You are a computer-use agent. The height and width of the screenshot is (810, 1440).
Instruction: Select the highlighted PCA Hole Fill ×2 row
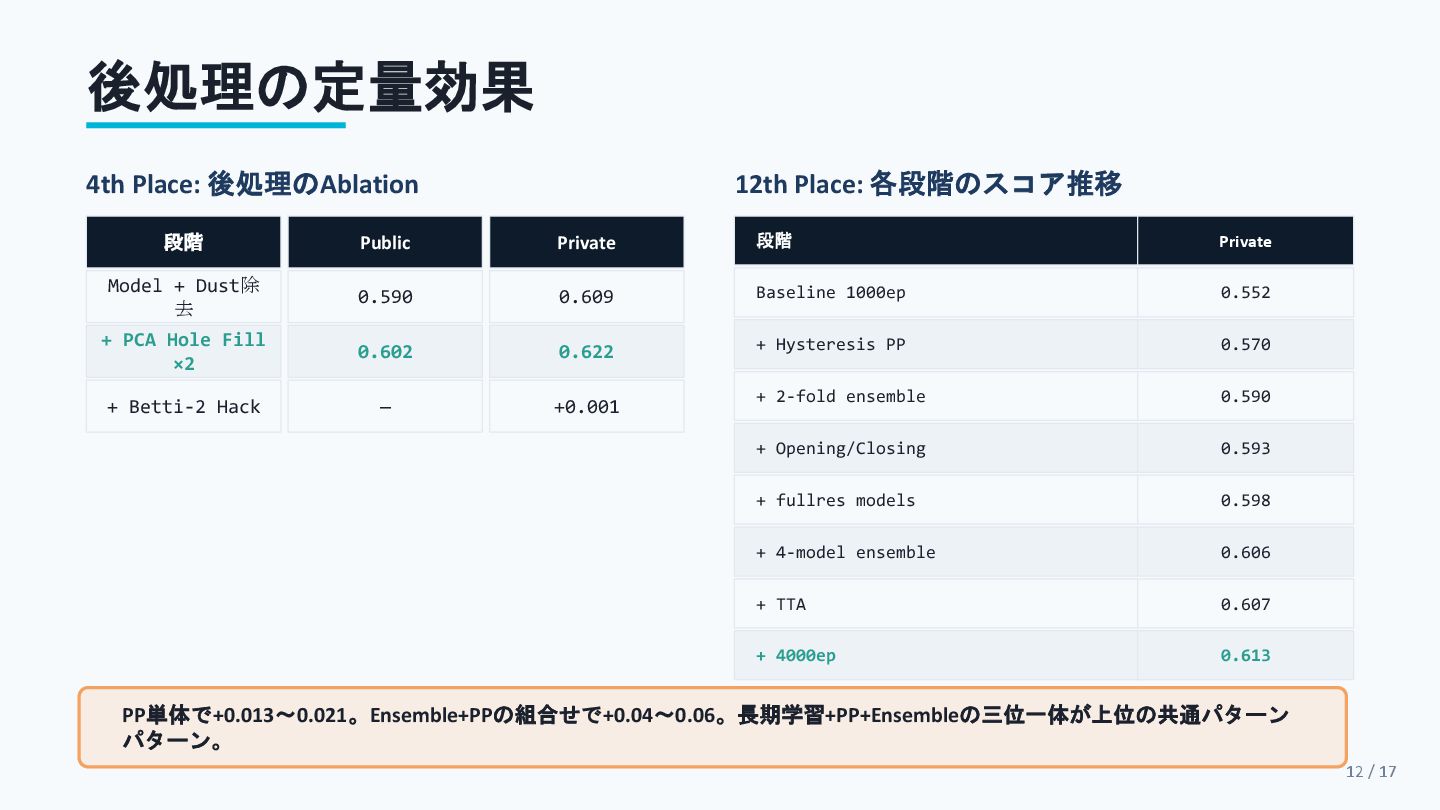point(184,351)
